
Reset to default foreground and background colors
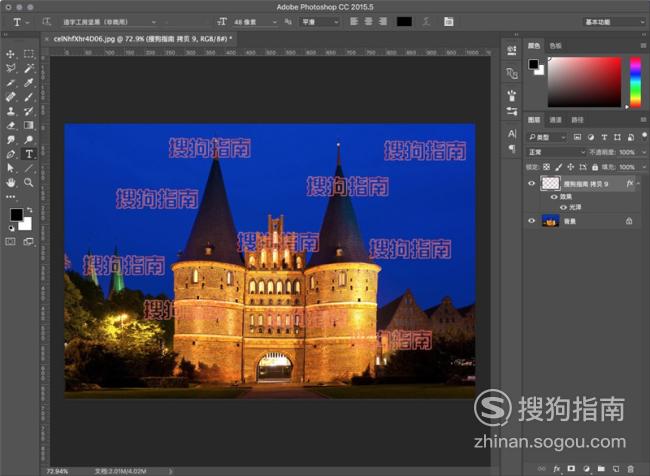point(11,228)
